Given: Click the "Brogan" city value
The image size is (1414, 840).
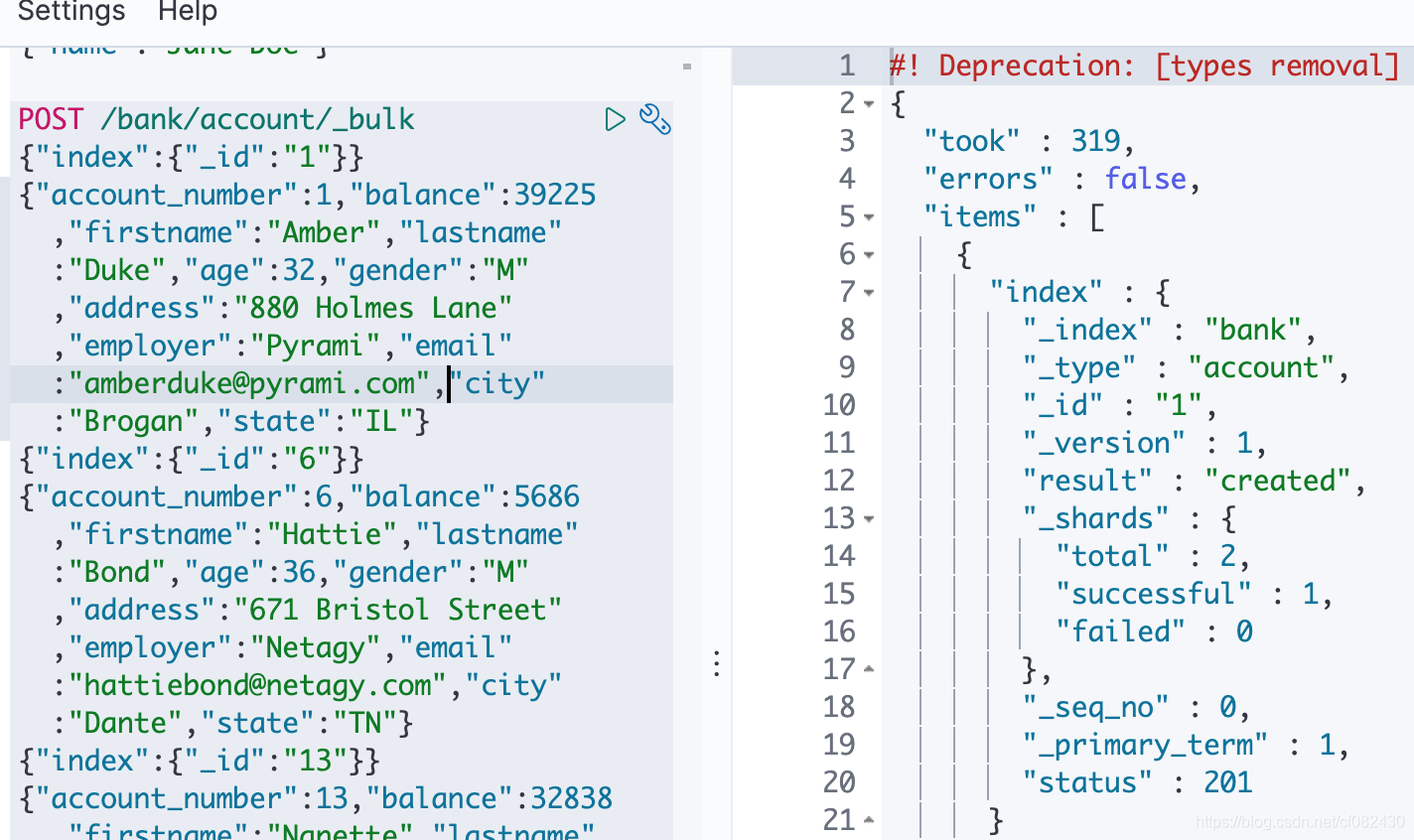Looking at the screenshot, I should click(x=134, y=421).
